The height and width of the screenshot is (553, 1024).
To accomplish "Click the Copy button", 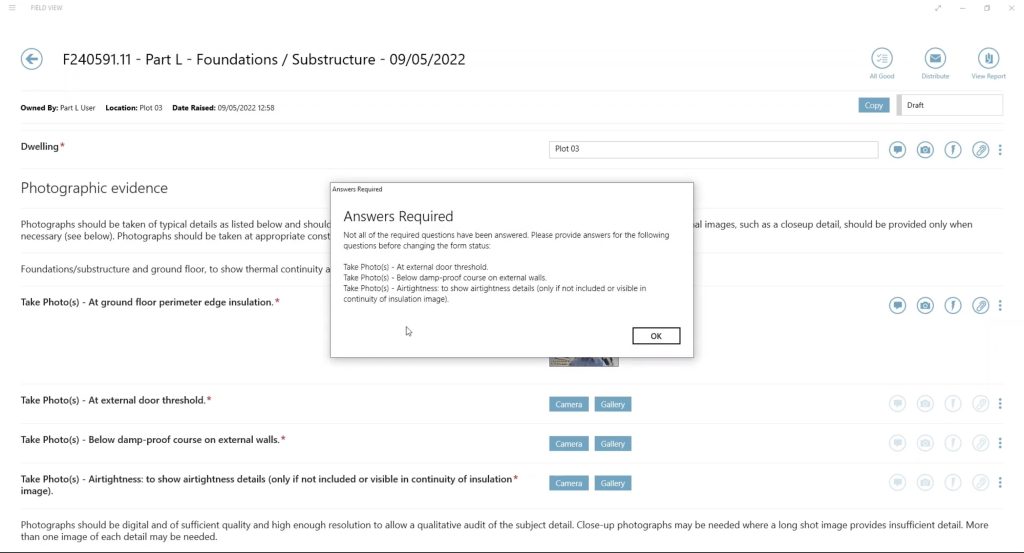I will click(x=873, y=105).
